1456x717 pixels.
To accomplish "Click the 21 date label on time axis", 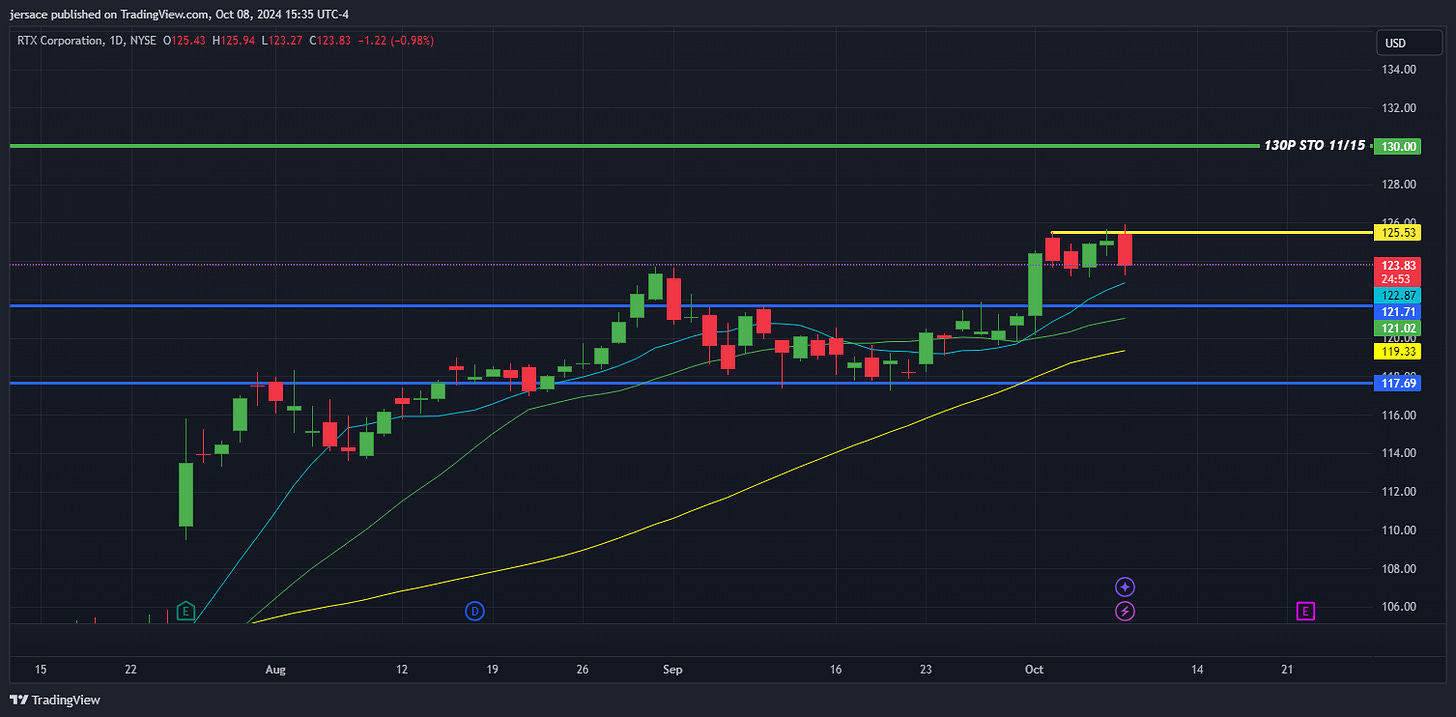I will click(x=1288, y=669).
